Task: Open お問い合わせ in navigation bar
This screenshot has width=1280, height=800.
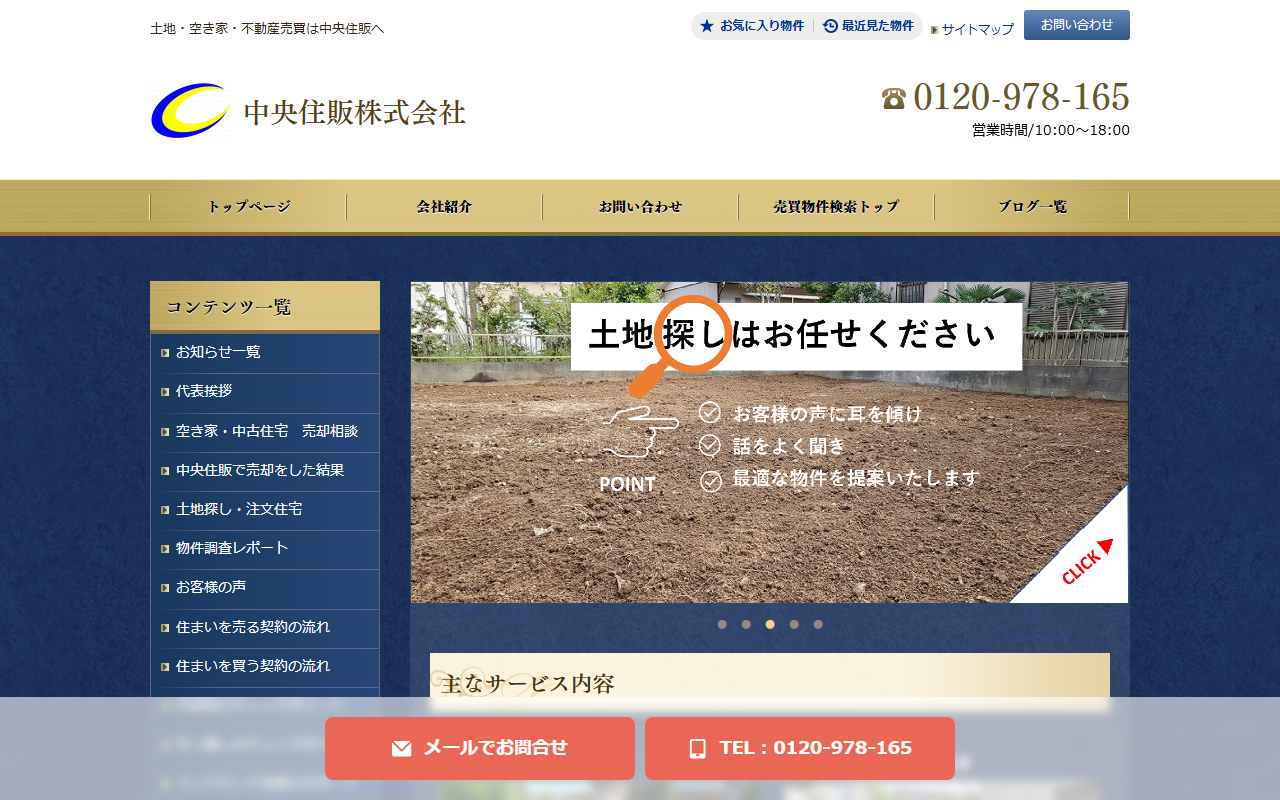Action: 640,207
